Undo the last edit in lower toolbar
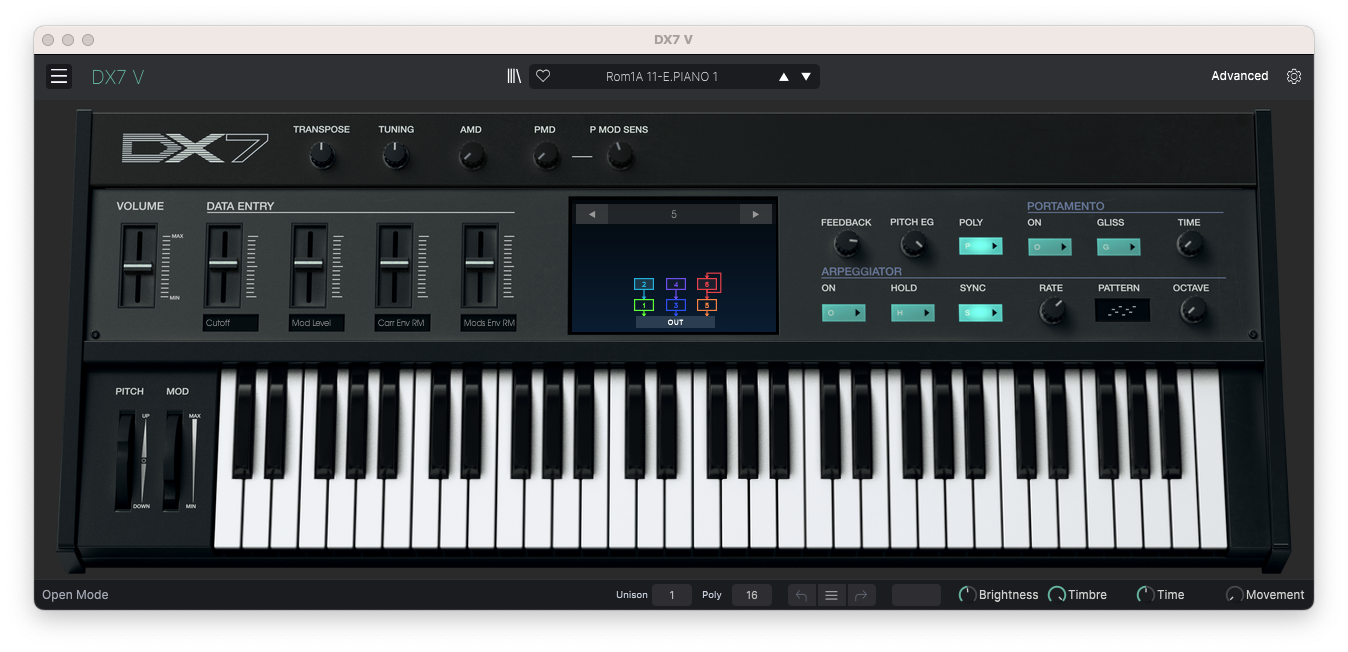The height and width of the screenshot is (652, 1348). click(x=801, y=595)
